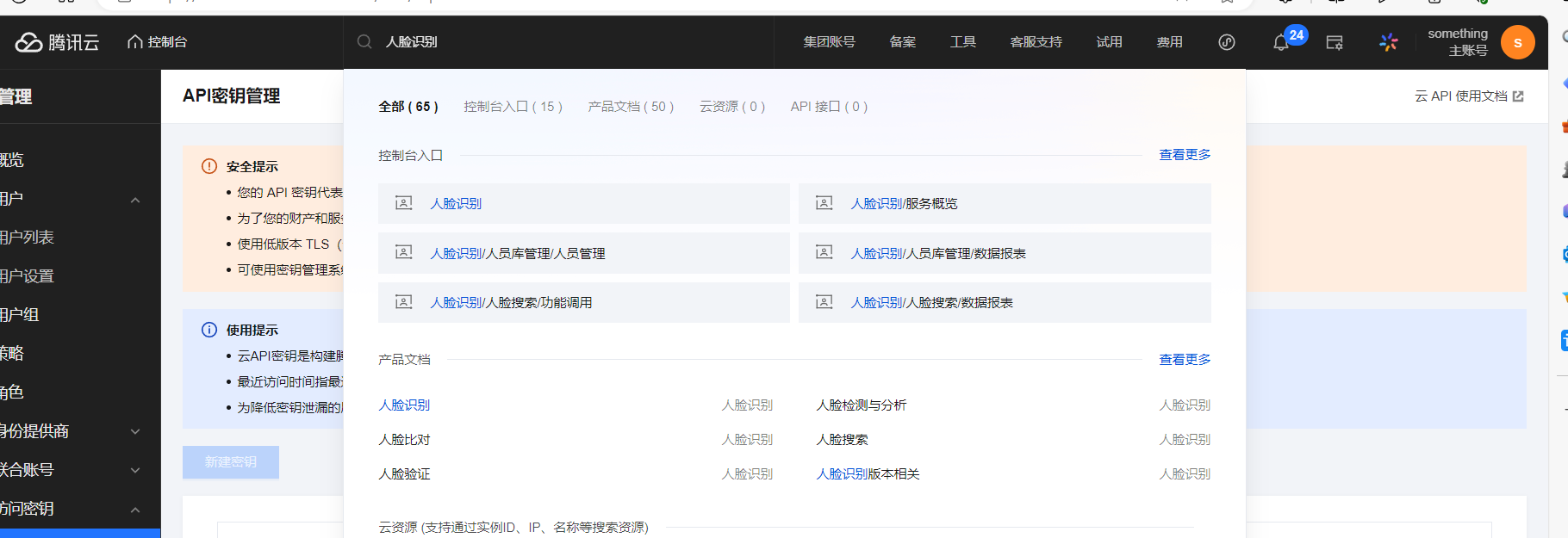Open the 人脸验证 document
Image resolution: width=1568 pixels, height=538 pixels.
404,474
